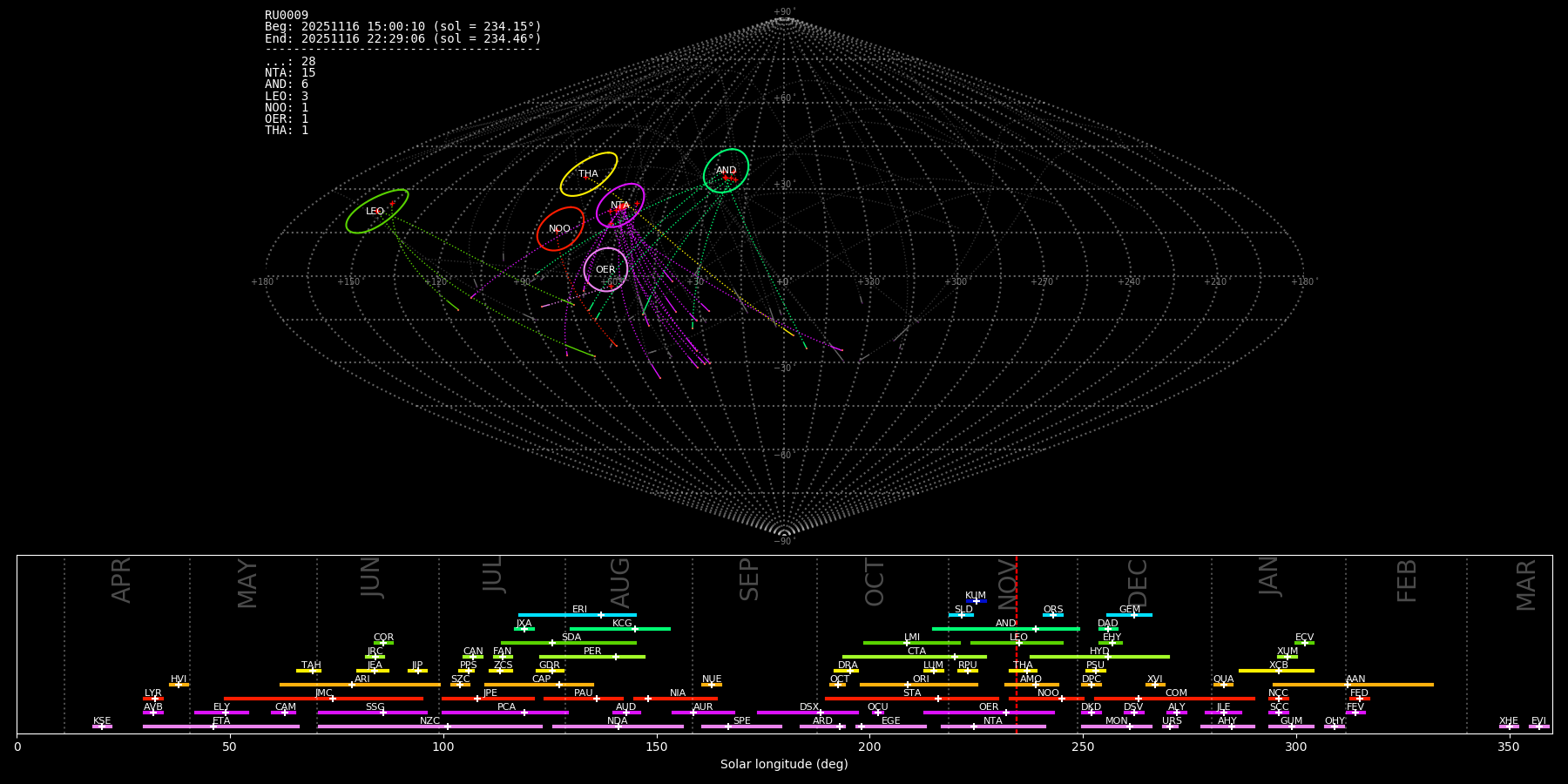
Task: Select the yellow THA radiant ellipse
Action: pos(589,174)
